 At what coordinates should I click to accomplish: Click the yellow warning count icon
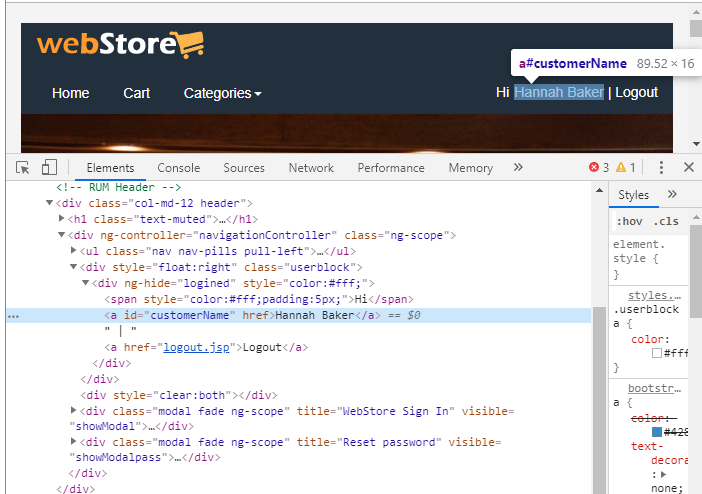tap(621, 168)
